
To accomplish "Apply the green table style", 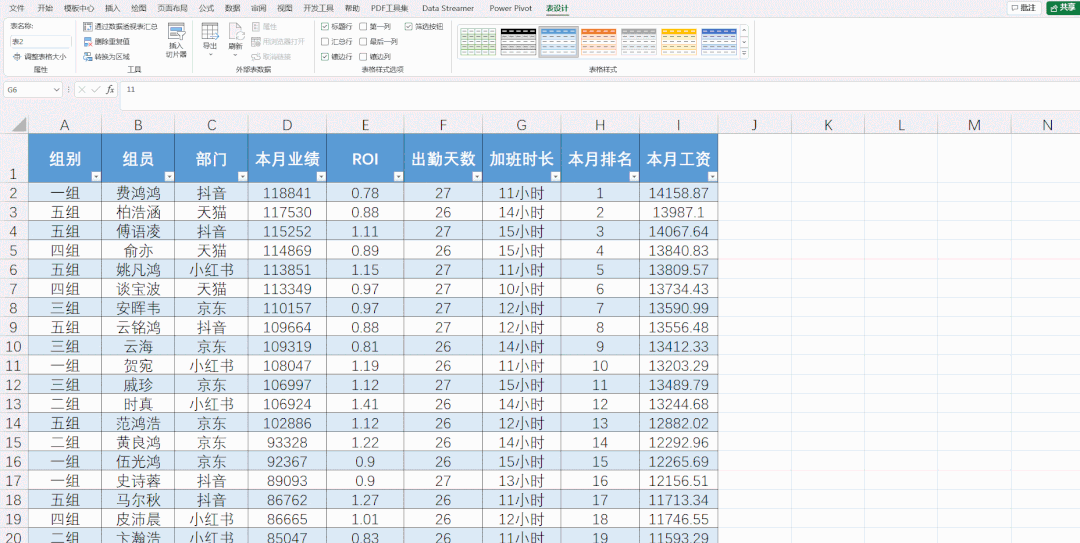I will [x=478, y=41].
